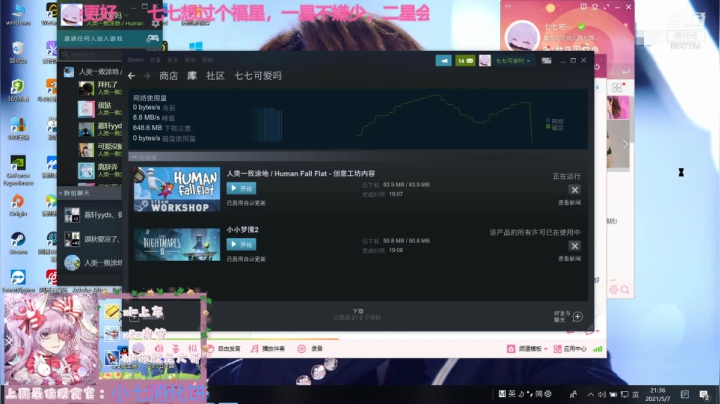
Task: Select friend 嘉轩yyd in friends list
Action: [99, 129]
